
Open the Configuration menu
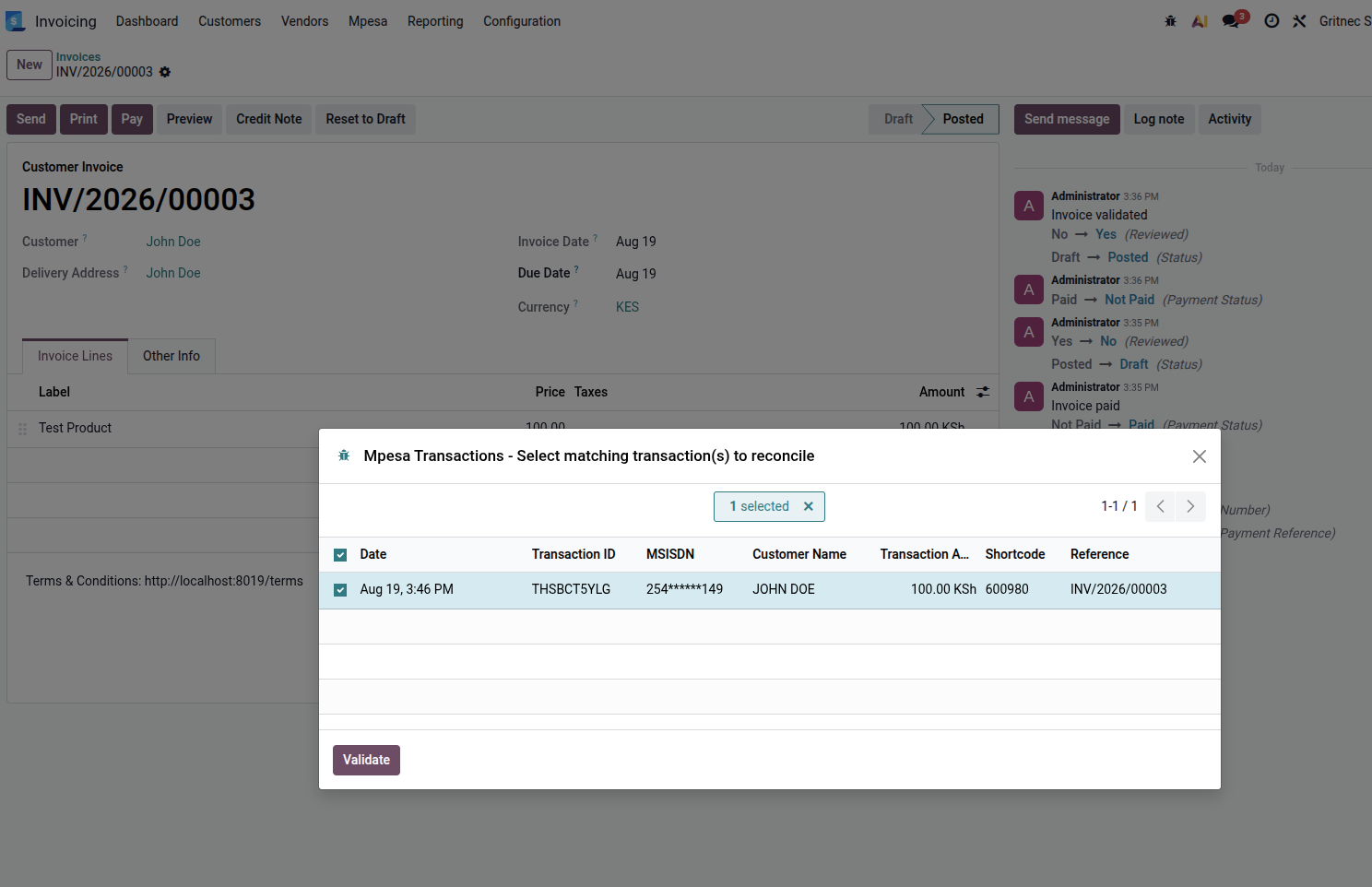(x=522, y=21)
